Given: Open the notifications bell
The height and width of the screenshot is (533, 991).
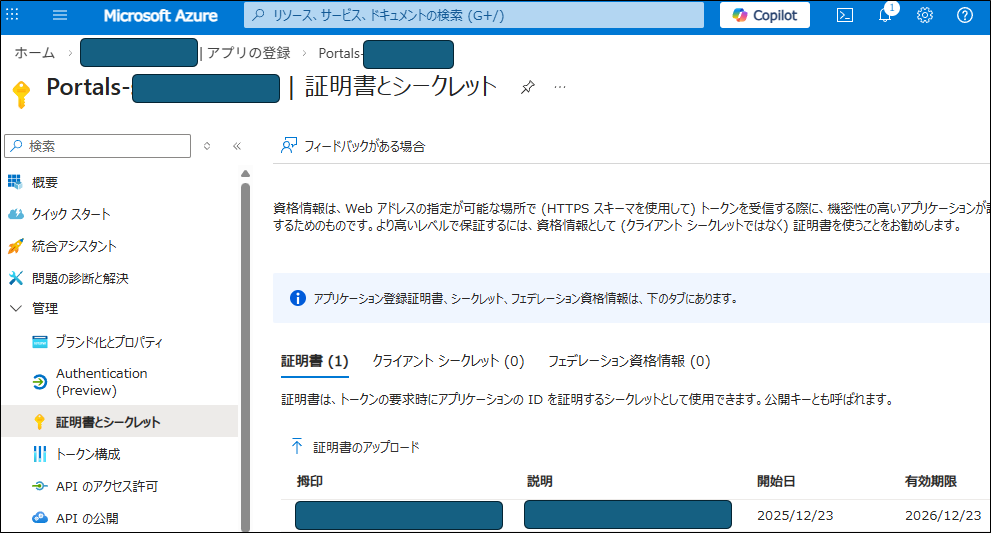Looking at the screenshot, I should point(885,15).
